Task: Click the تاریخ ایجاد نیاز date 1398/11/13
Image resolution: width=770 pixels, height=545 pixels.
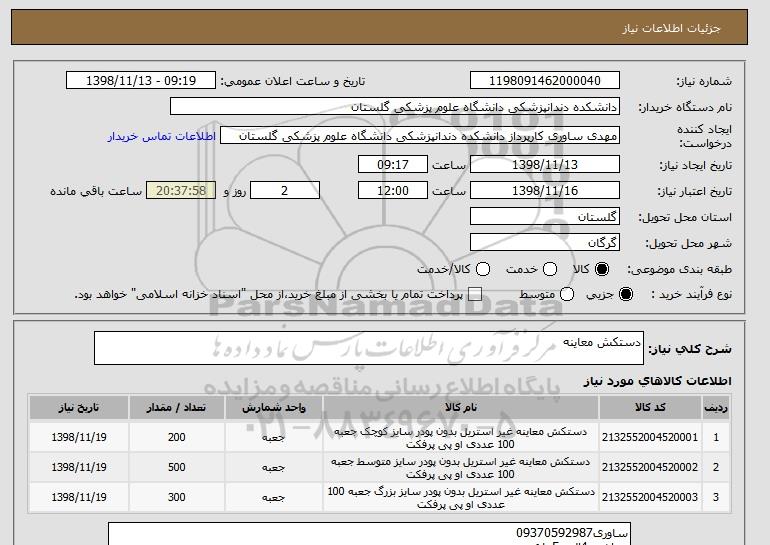Action: click(x=545, y=164)
